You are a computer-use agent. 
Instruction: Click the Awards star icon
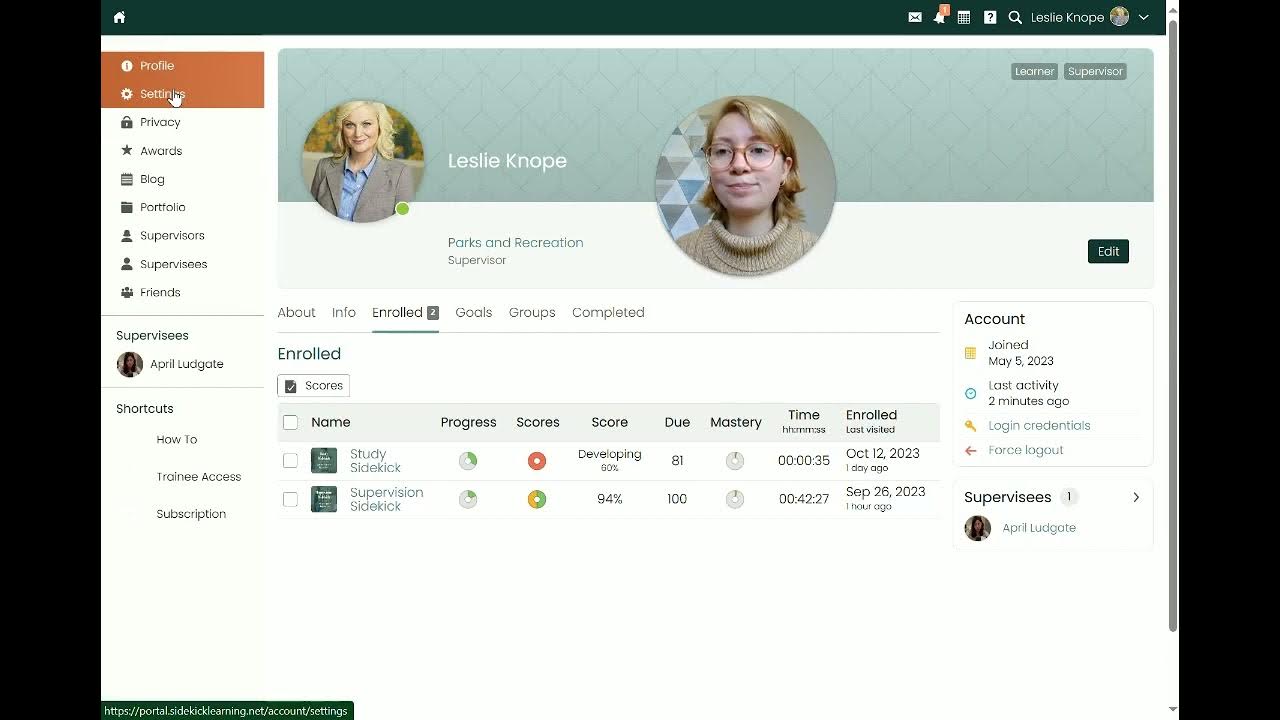click(x=127, y=151)
